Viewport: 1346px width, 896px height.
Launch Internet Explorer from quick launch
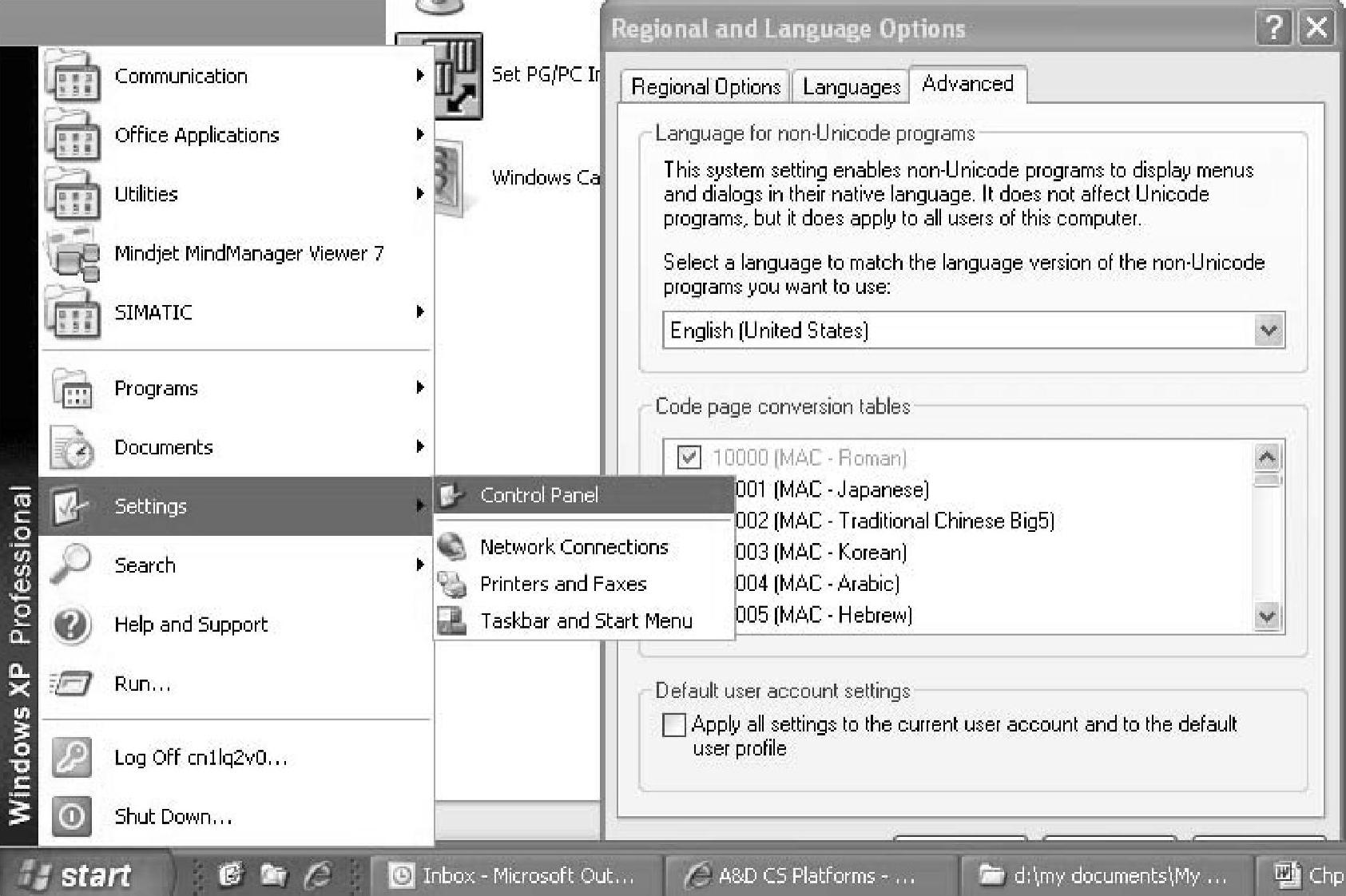pyautogui.click(x=317, y=875)
